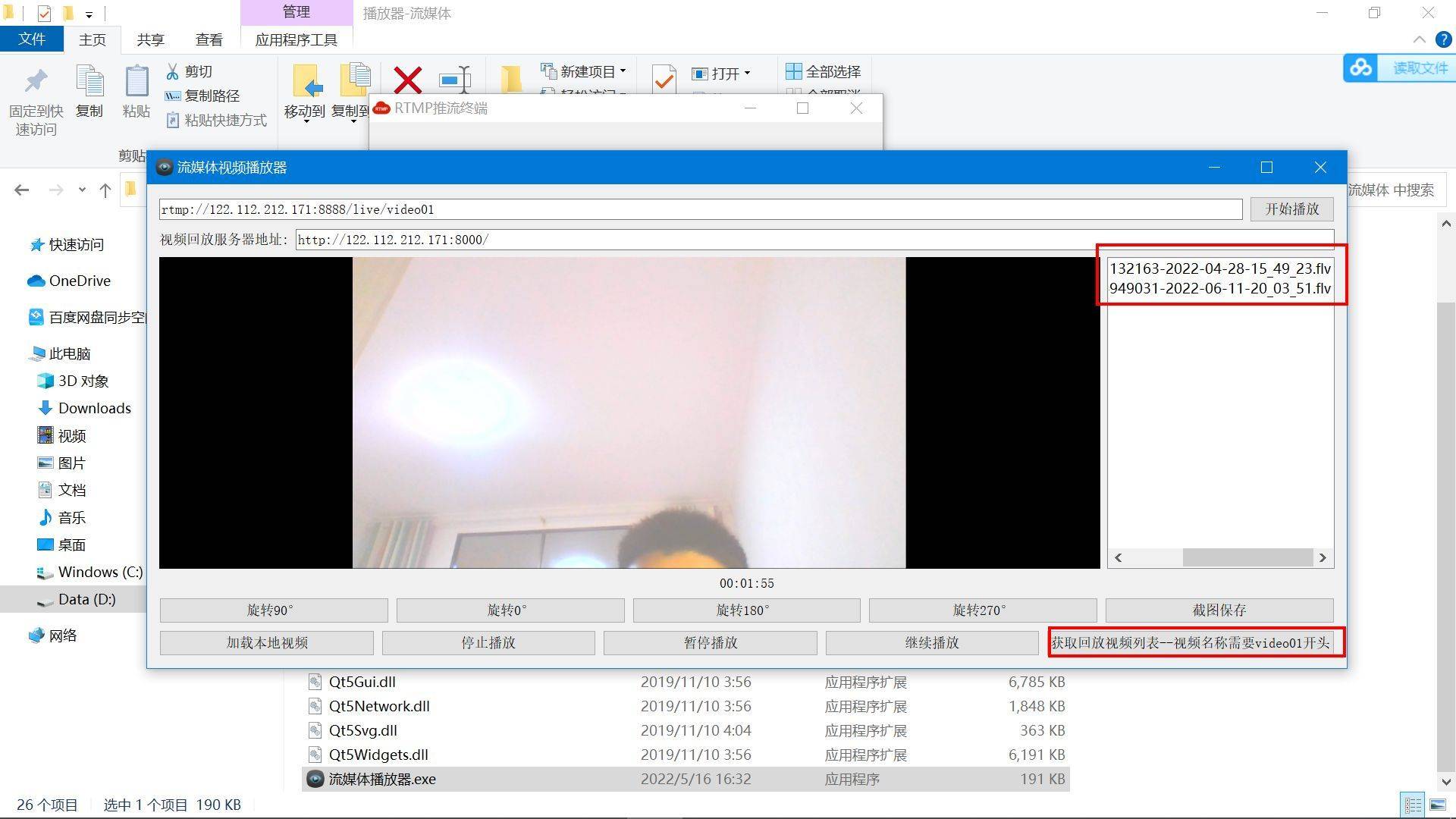Open the 新建项目 dropdown
The width and height of the screenshot is (1456, 819).
(x=584, y=71)
